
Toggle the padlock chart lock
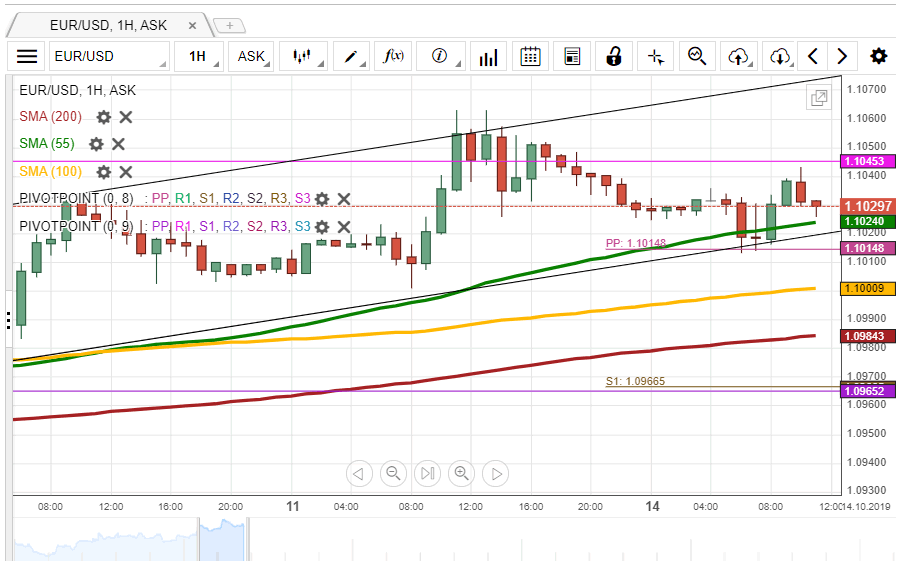tap(615, 56)
